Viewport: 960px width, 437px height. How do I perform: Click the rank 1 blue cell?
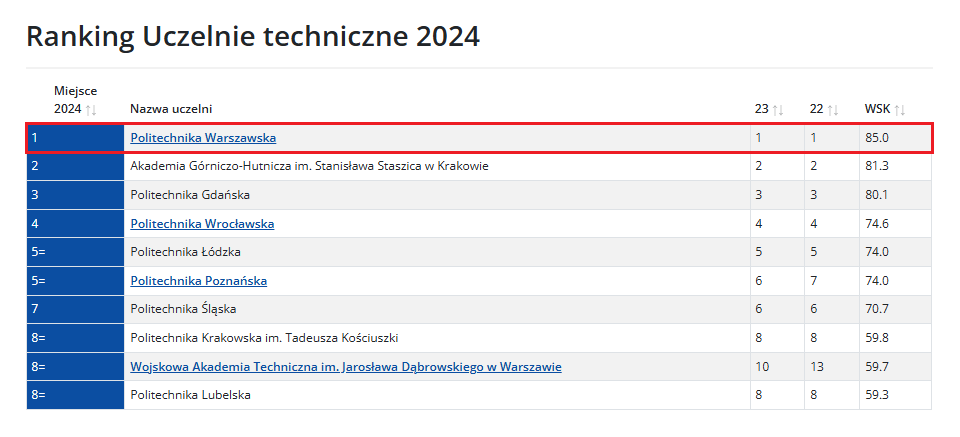[75, 138]
